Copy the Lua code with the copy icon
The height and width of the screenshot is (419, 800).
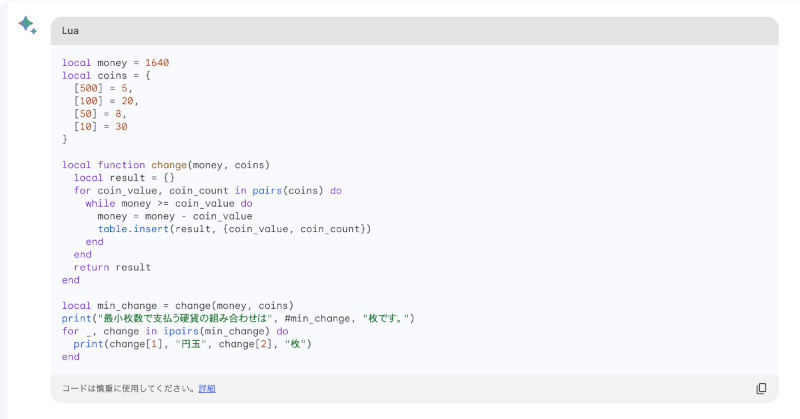click(x=761, y=388)
